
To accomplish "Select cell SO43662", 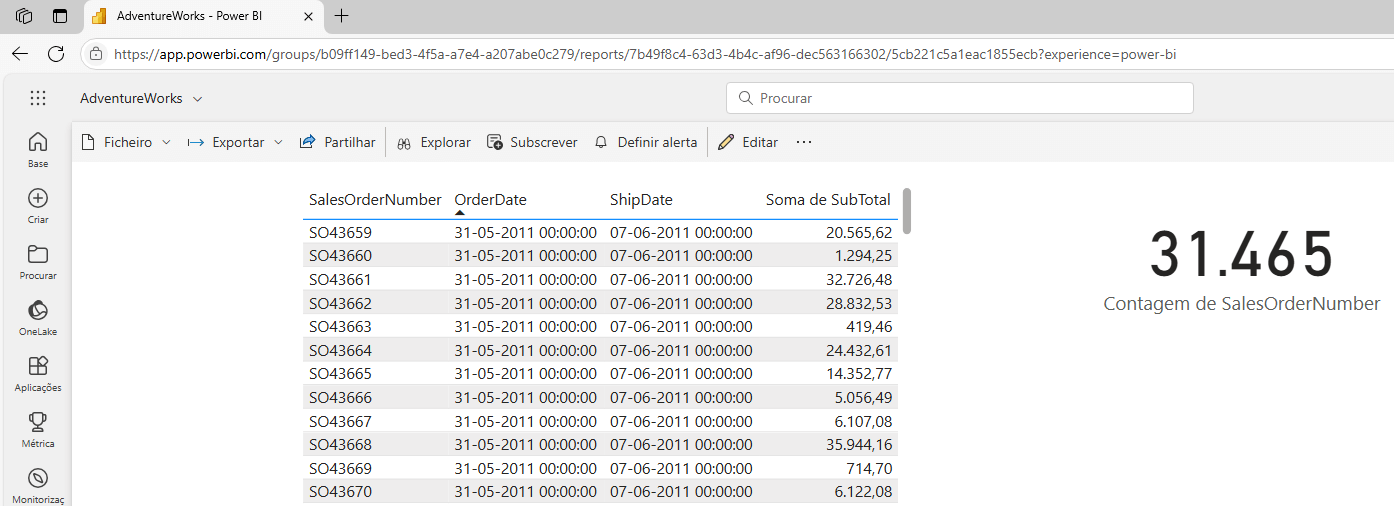I will coord(340,303).
